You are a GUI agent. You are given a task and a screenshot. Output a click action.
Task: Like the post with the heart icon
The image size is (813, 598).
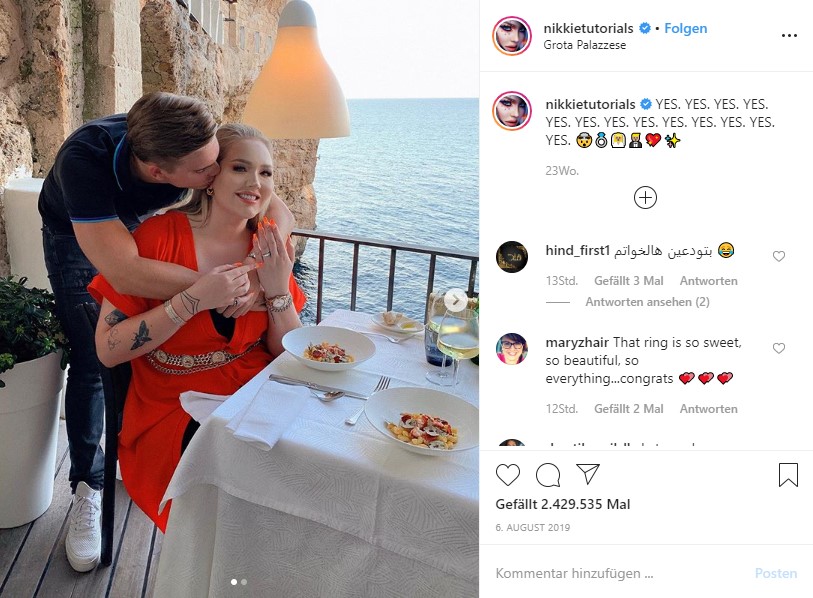point(508,474)
